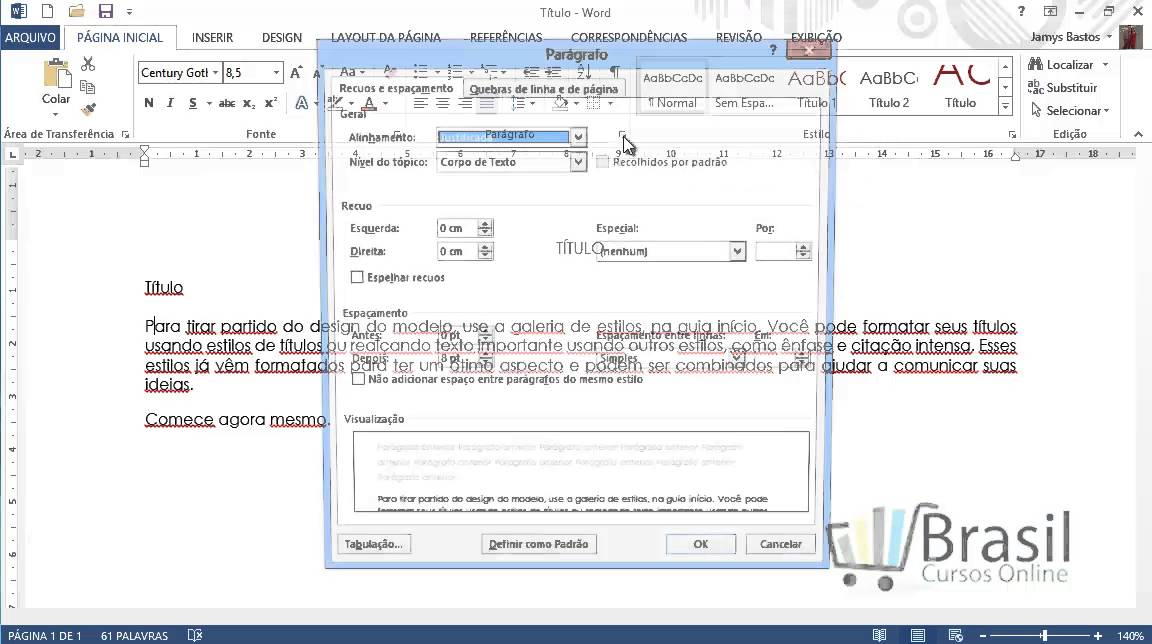Click the copy icon under the scissors
Screen dimensions: 1152x644
(x=87, y=87)
